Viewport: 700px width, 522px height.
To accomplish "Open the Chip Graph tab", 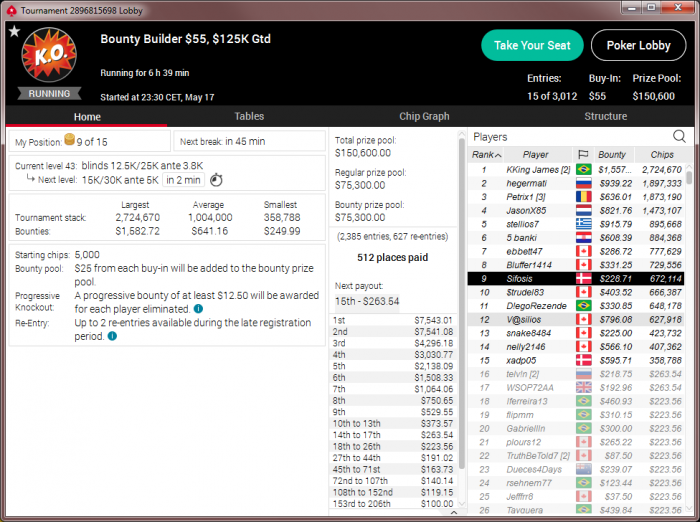I will pos(424,116).
